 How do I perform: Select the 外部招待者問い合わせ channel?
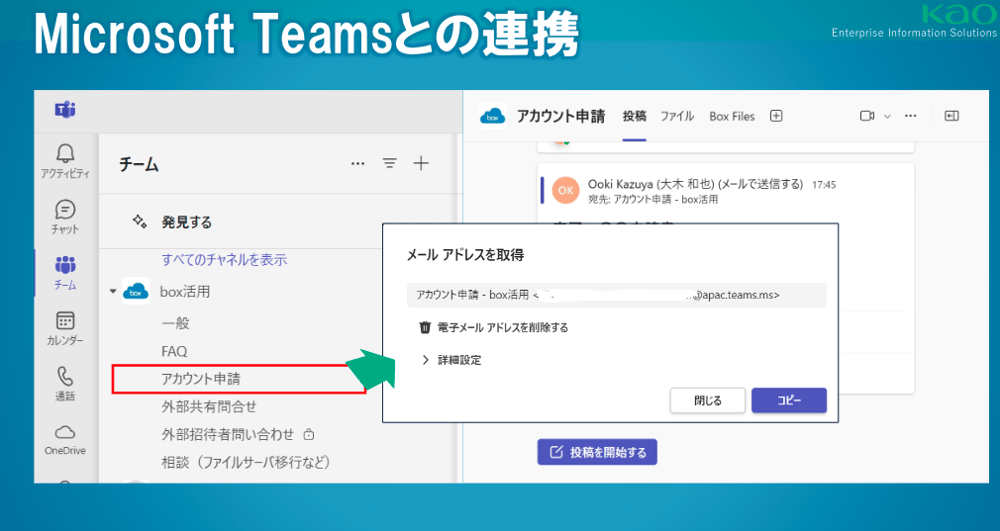pos(228,435)
